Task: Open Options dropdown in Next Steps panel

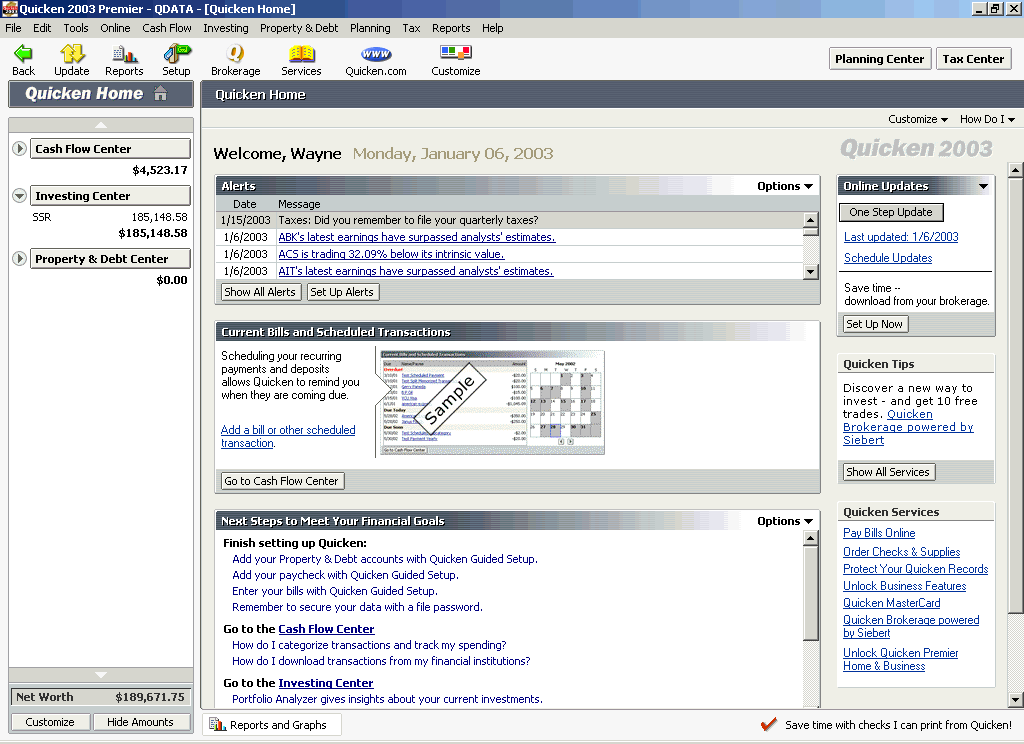Action: click(x=785, y=521)
